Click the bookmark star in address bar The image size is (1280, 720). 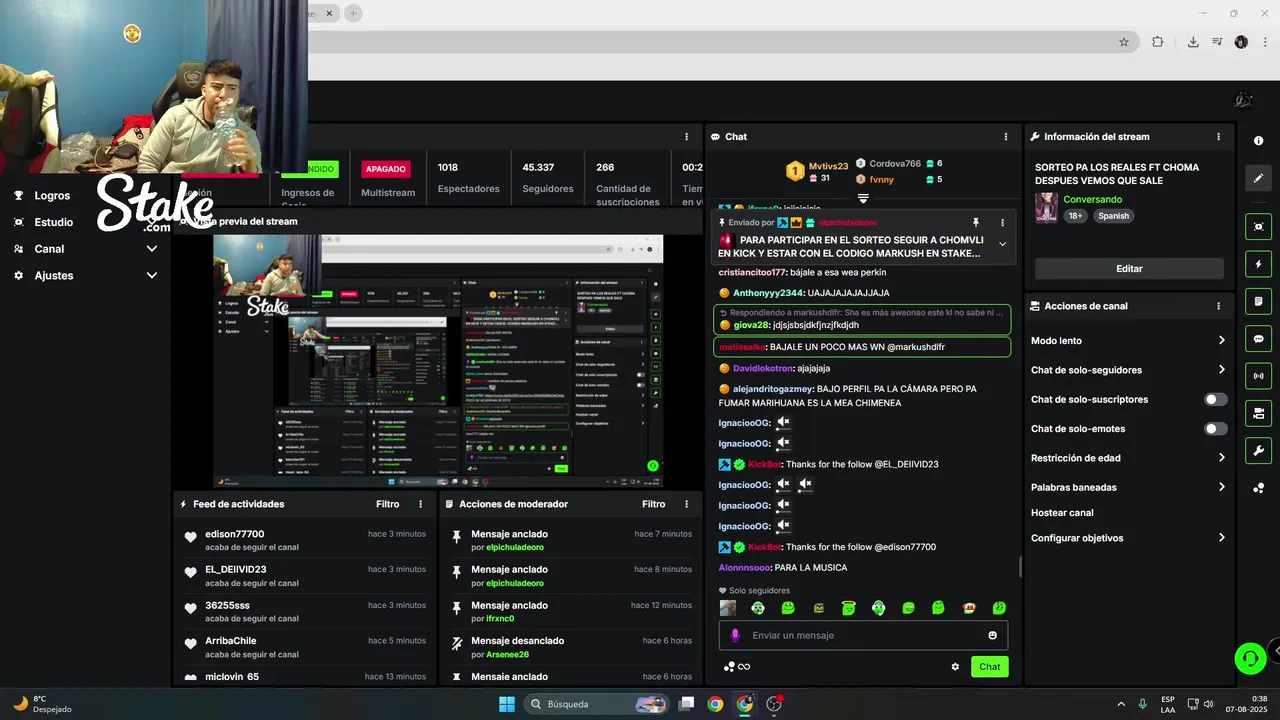click(x=1124, y=42)
